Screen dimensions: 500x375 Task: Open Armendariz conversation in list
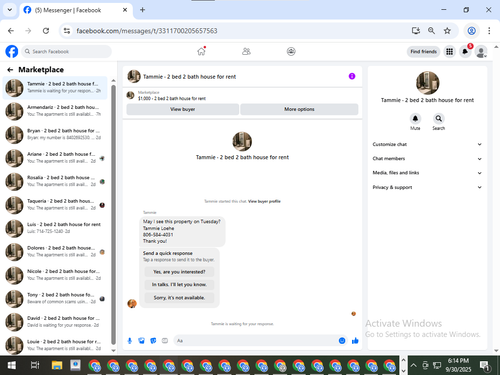point(55,111)
